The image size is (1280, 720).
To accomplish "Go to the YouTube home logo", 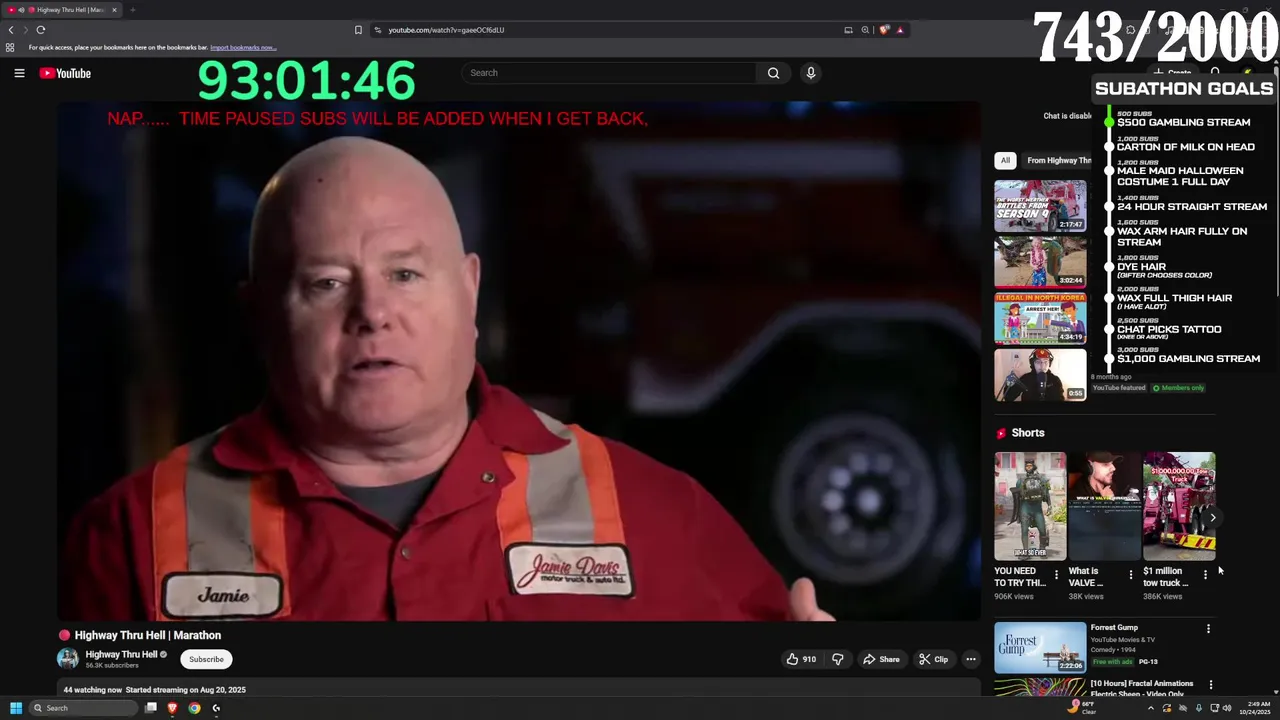I will pyautogui.click(x=65, y=73).
